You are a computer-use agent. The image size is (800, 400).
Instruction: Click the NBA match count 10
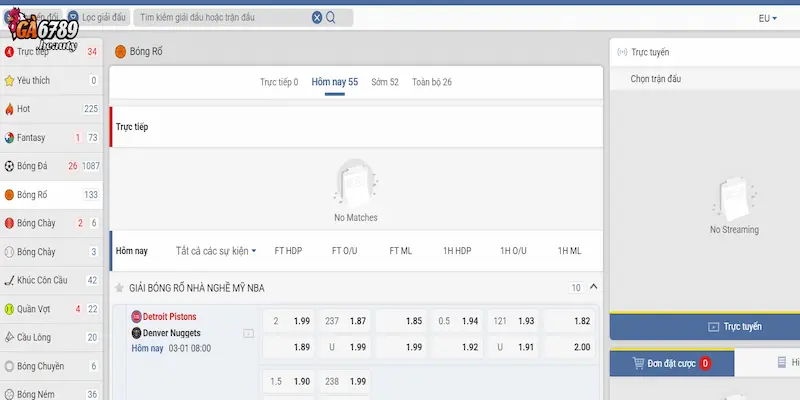(576, 288)
